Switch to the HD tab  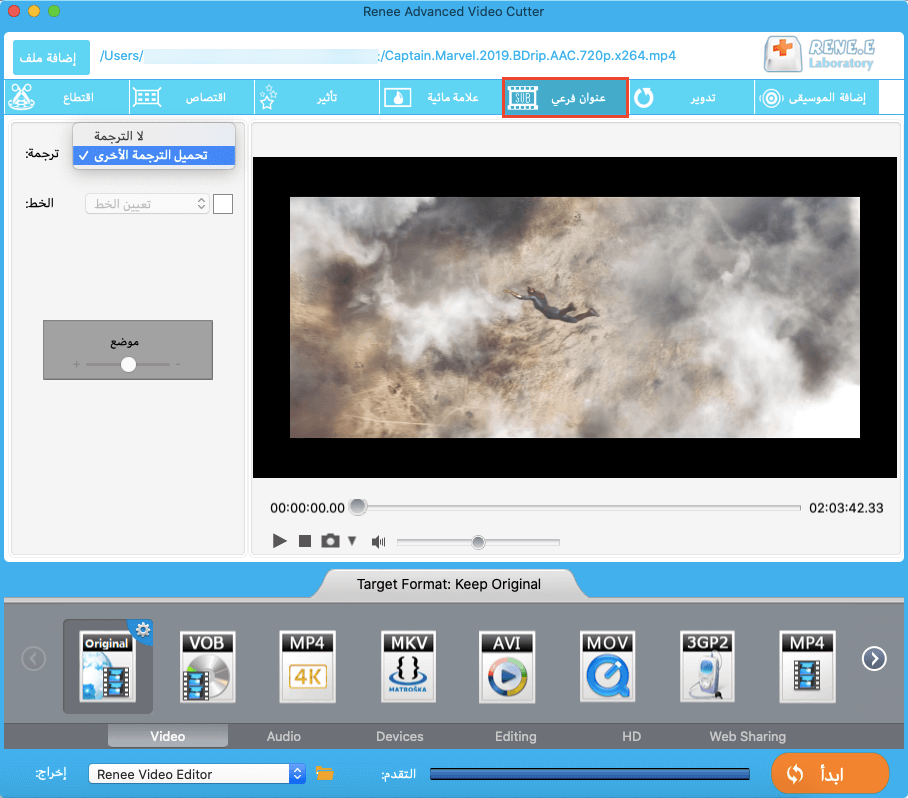pos(631,736)
